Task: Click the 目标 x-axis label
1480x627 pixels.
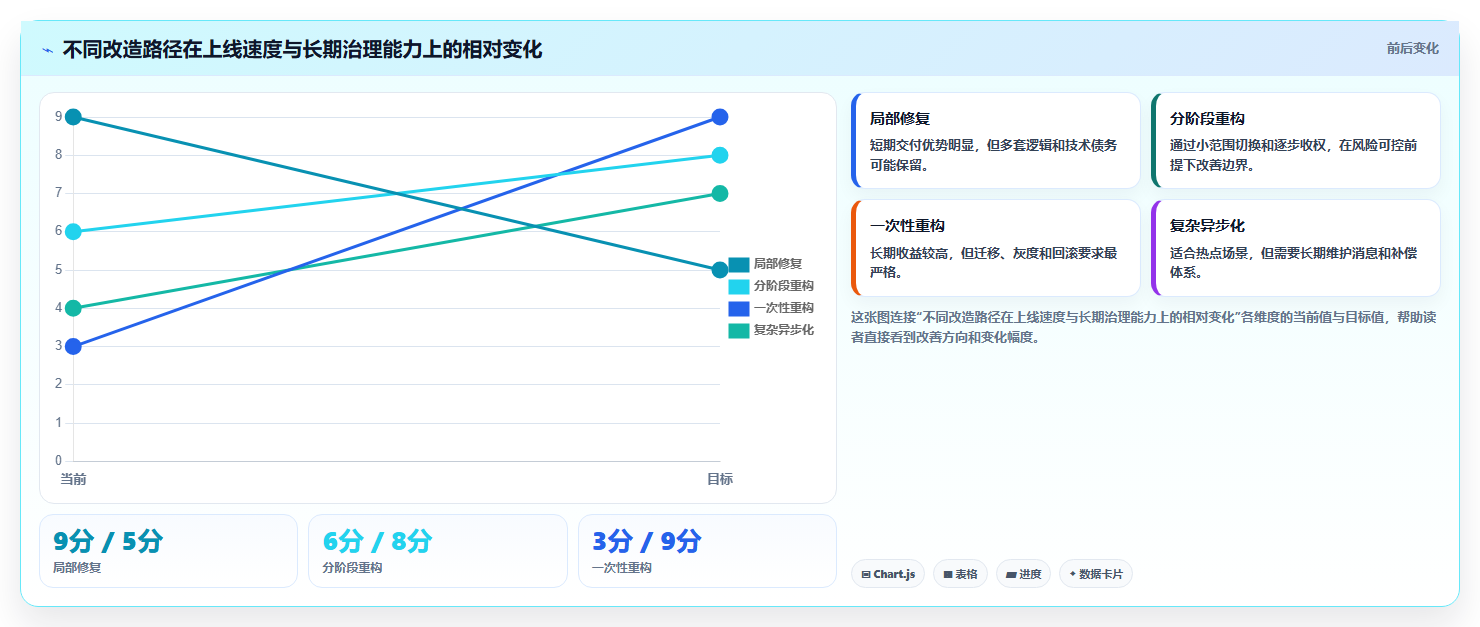Action: point(720,479)
